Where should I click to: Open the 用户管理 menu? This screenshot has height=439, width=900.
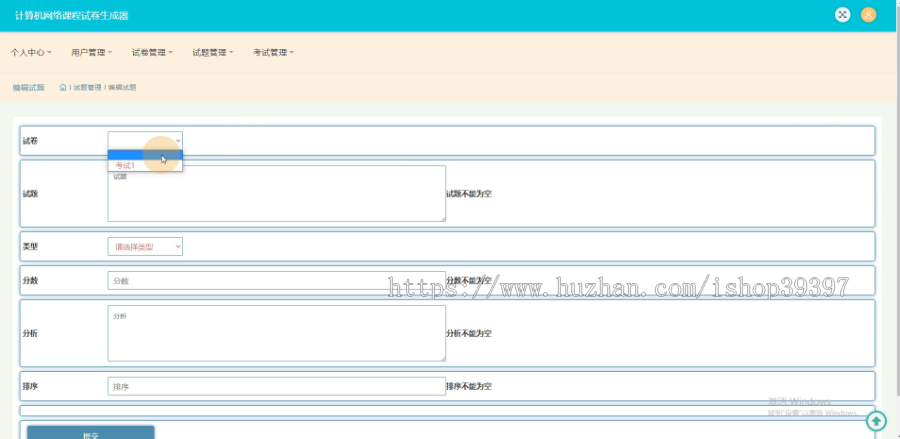coord(92,52)
